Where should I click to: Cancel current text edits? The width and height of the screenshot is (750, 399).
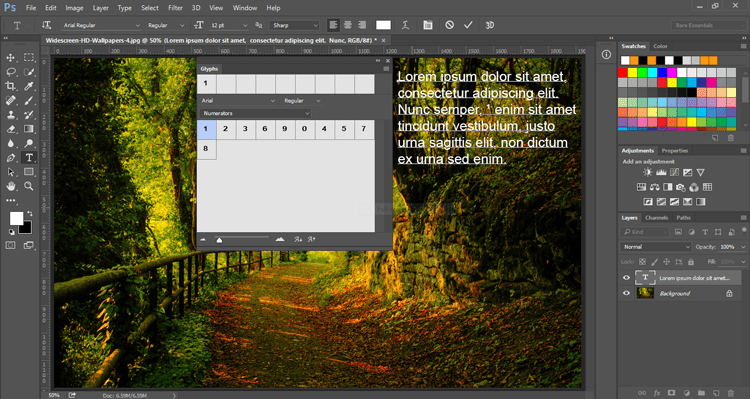[450, 25]
